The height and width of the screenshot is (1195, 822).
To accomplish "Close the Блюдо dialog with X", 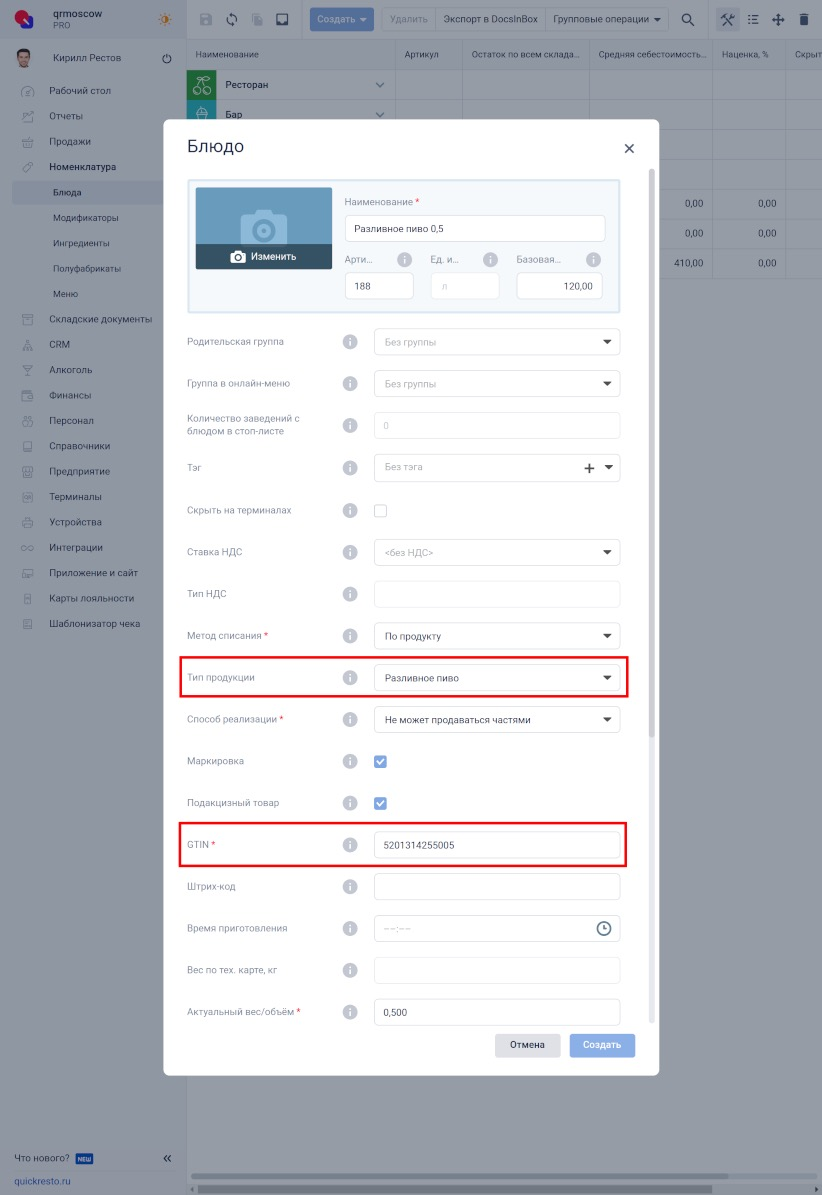I will pyautogui.click(x=629, y=149).
